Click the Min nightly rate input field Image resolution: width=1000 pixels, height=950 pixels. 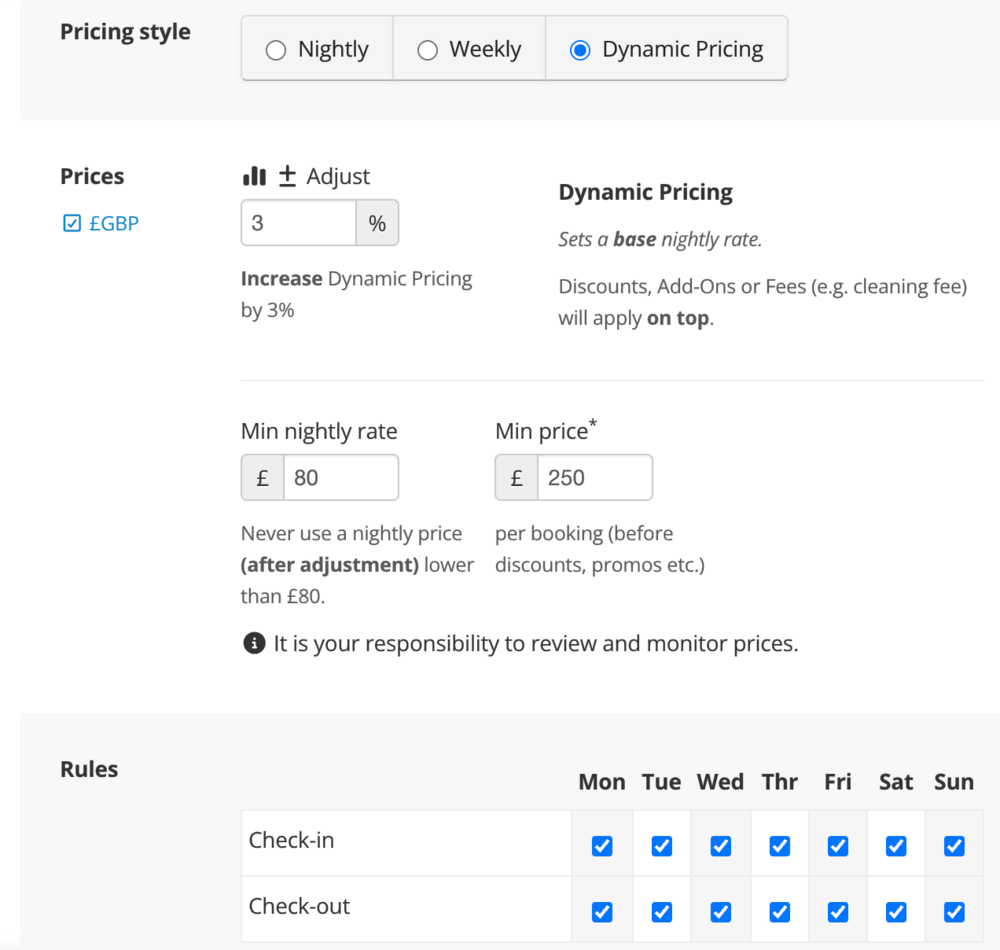340,477
